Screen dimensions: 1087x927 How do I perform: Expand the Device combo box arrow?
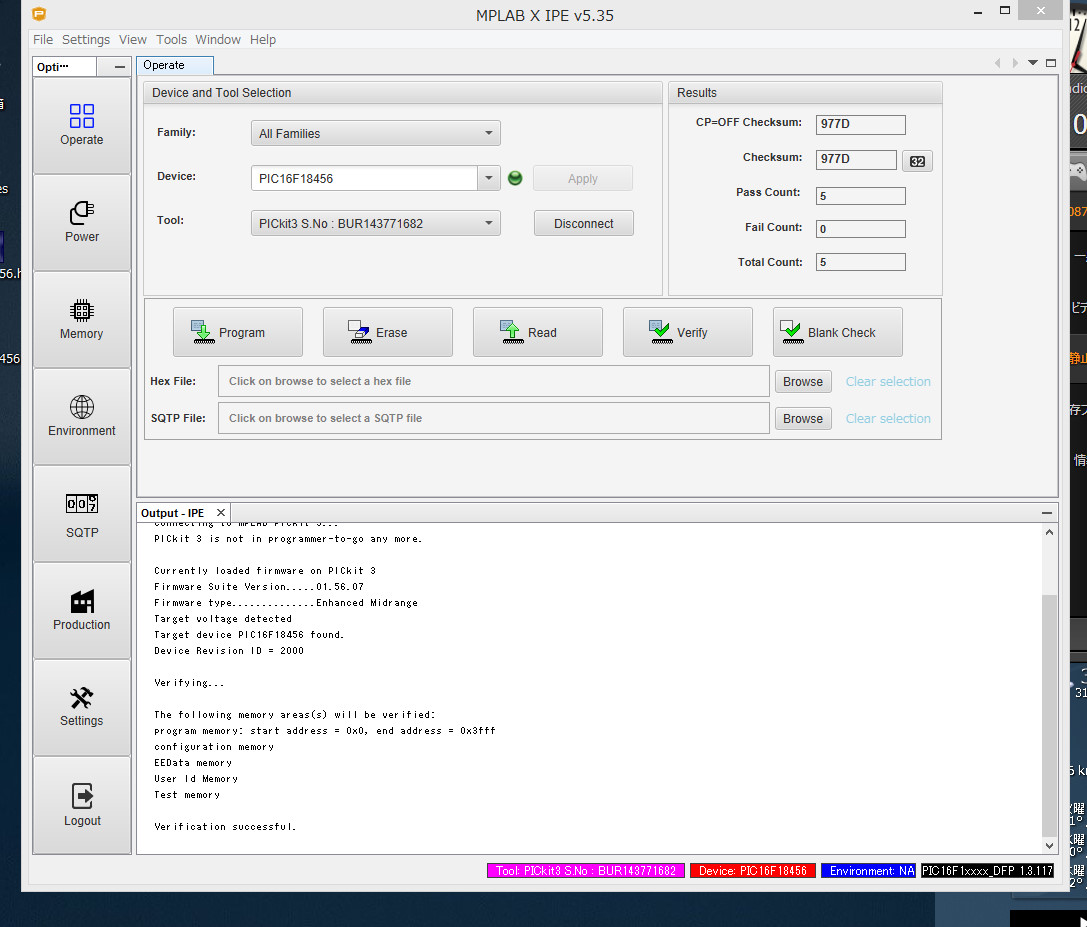pyautogui.click(x=489, y=178)
